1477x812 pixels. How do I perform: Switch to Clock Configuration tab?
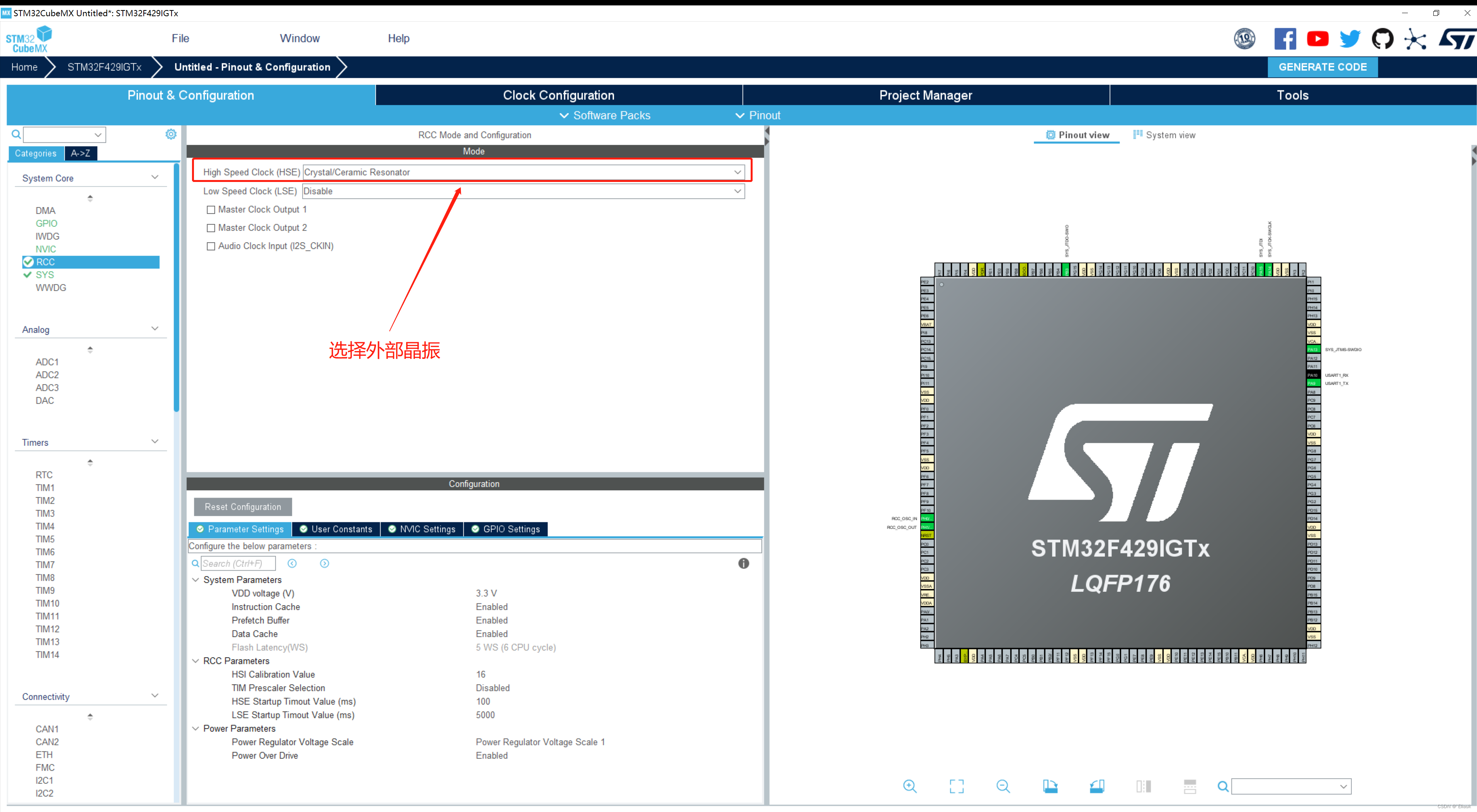(557, 95)
